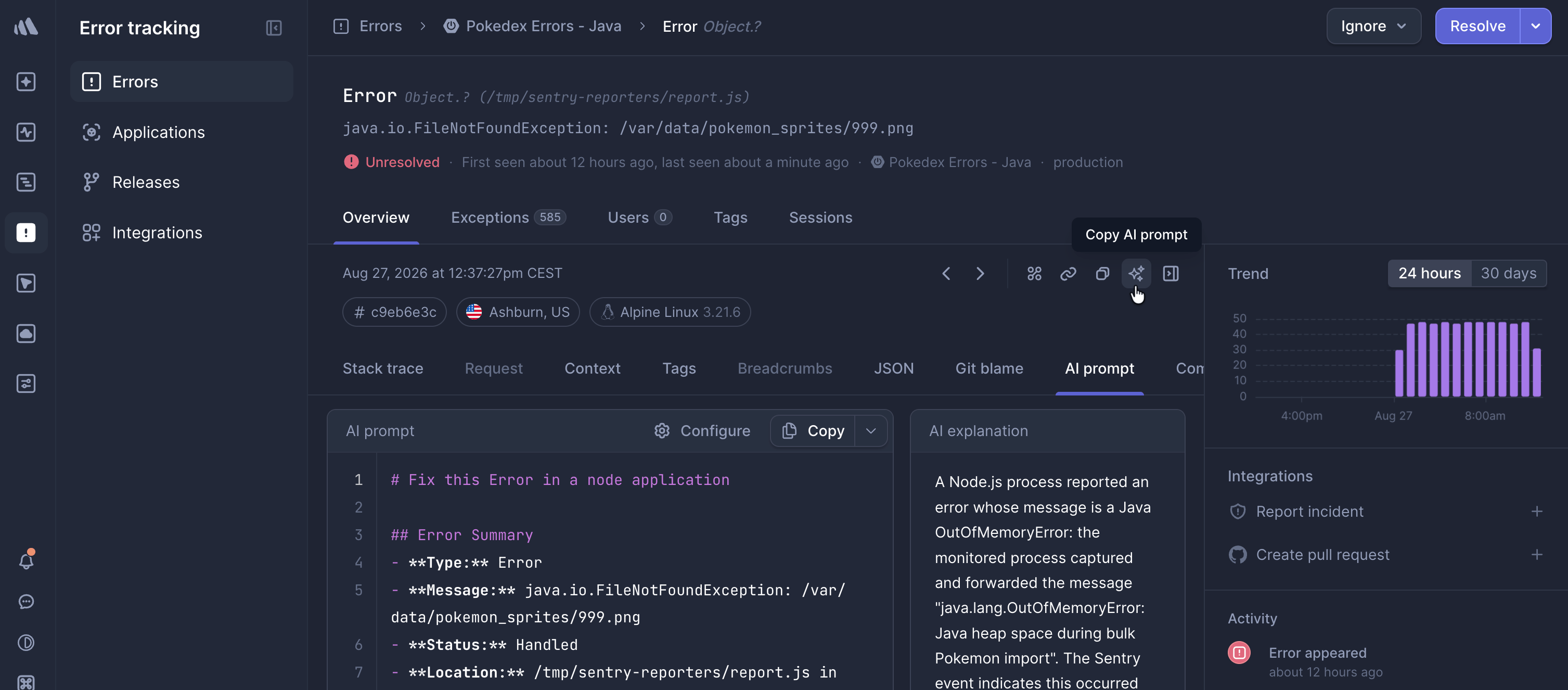Click the c9eb6e3c hash tag chip
The image size is (1568, 690).
click(x=394, y=312)
